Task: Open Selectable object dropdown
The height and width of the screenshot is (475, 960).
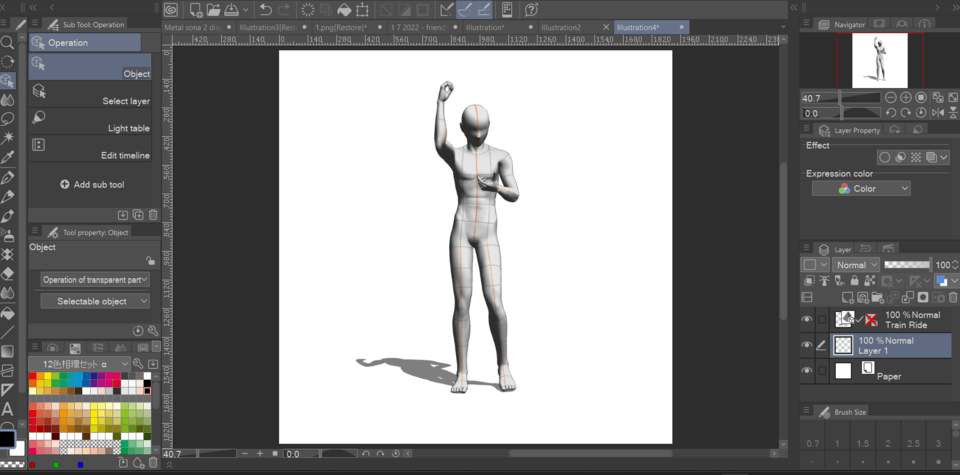Action: click(x=95, y=301)
